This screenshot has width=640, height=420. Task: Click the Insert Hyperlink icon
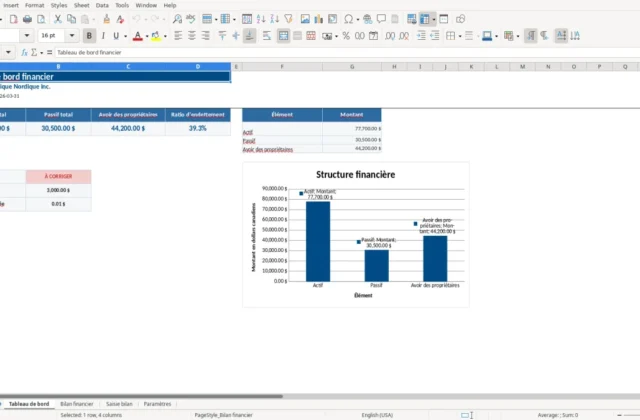coord(367,19)
